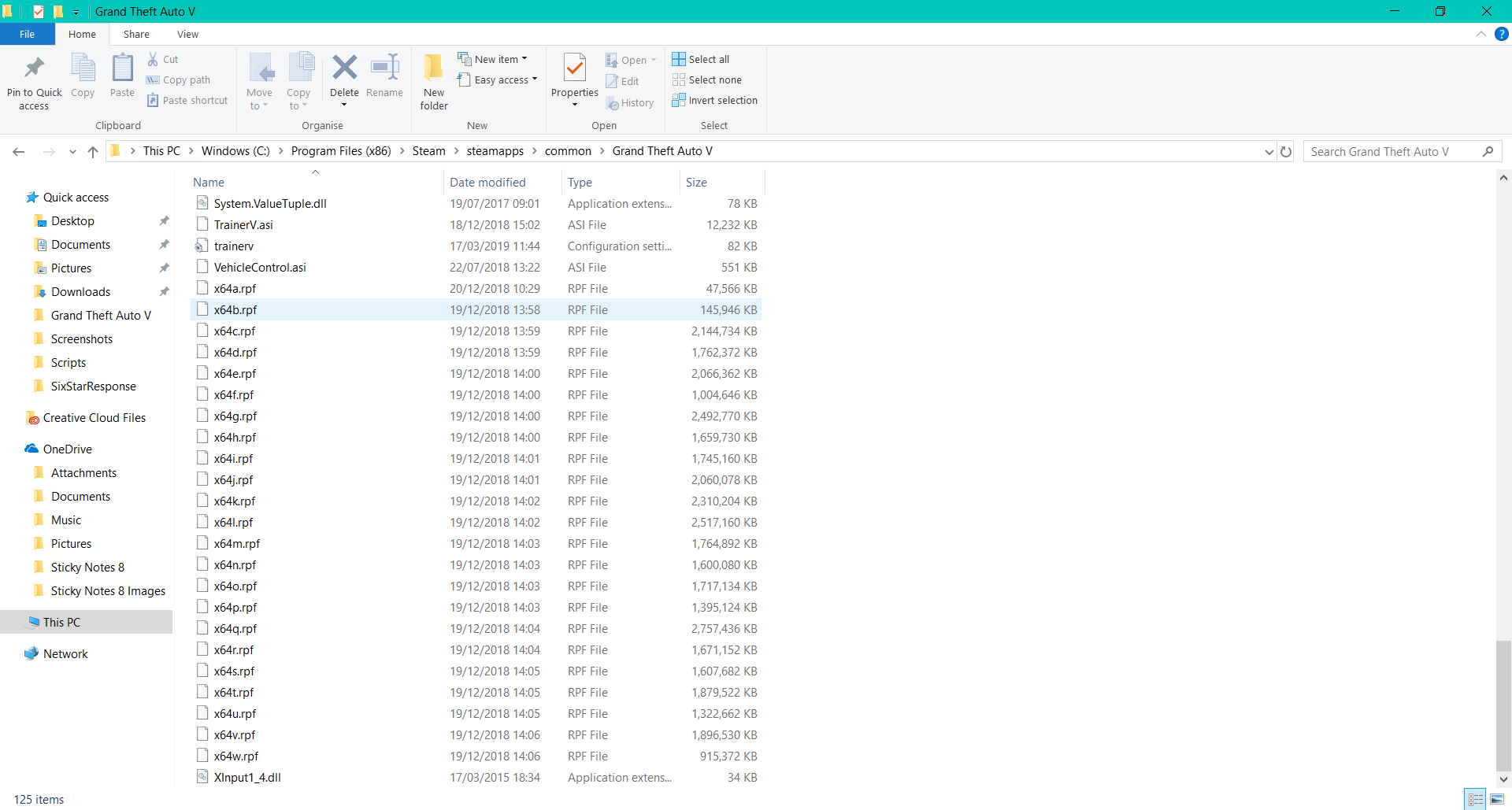
Task: Collapse the ribbon using the chevron
Action: (x=1481, y=35)
